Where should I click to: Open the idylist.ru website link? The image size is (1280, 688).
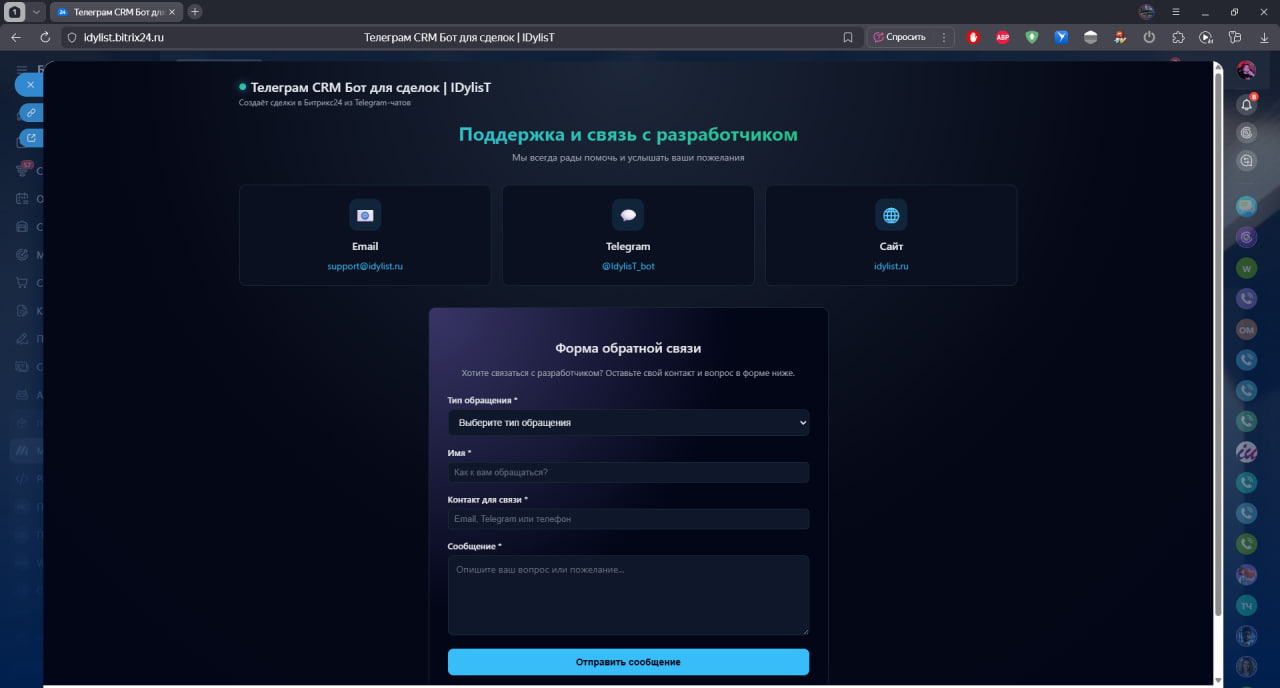(x=891, y=266)
